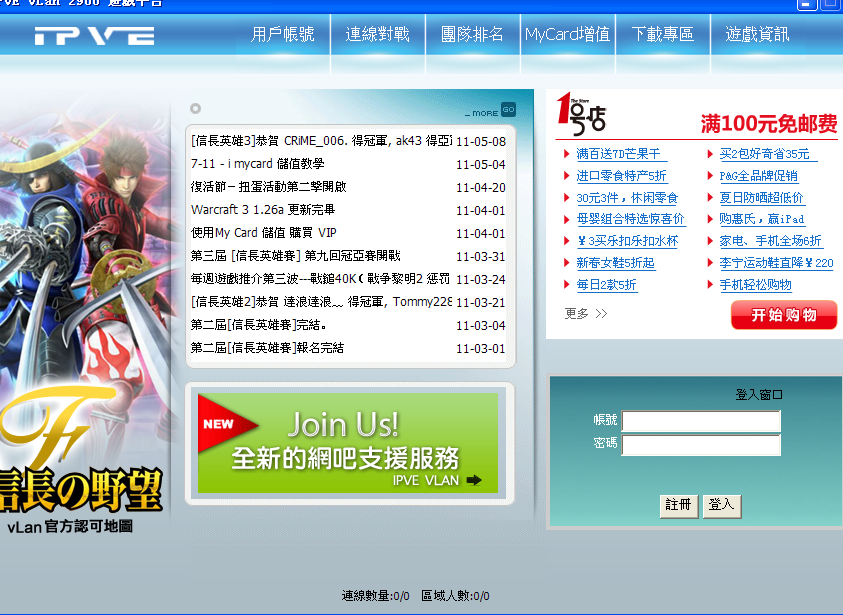Open the 家电、手机全场6折 link
The width and height of the screenshot is (843, 615).
coord(771,241)
